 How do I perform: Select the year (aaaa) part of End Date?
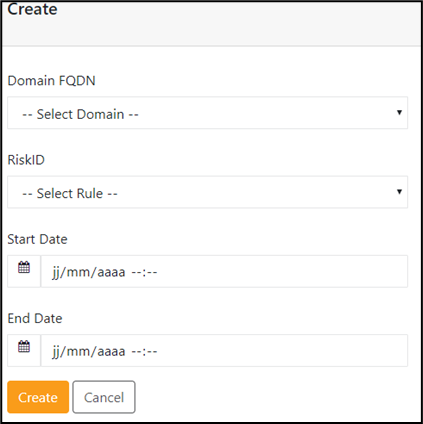[111, 352]
